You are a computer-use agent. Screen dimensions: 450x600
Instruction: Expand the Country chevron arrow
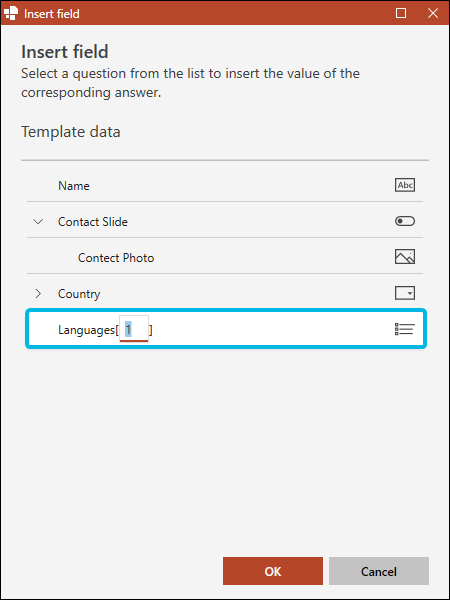coord(38,293)
